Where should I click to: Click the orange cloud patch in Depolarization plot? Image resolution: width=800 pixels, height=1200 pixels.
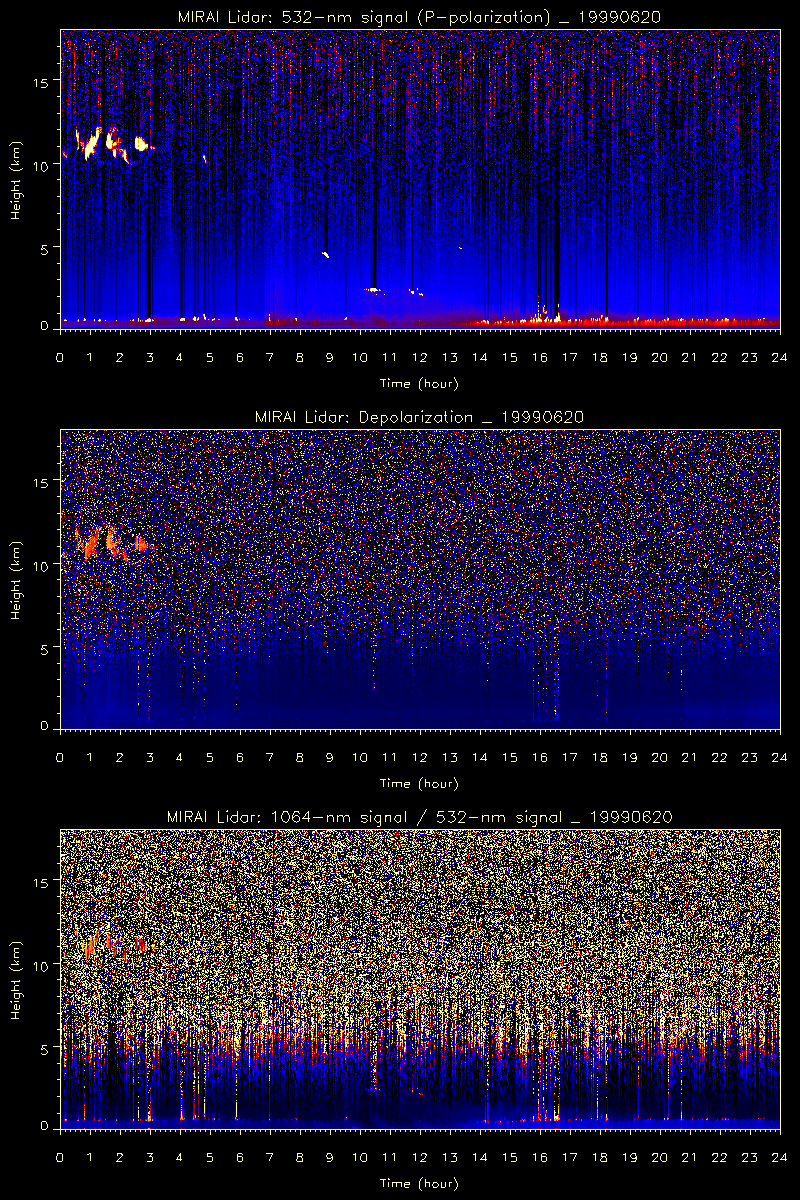pos(93,544)
